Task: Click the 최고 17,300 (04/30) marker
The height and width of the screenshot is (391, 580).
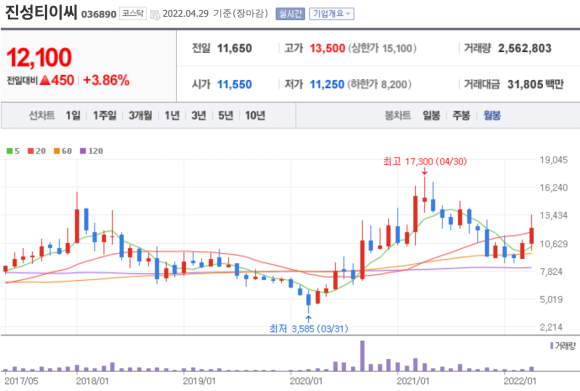Action: (x=425, y=162)
